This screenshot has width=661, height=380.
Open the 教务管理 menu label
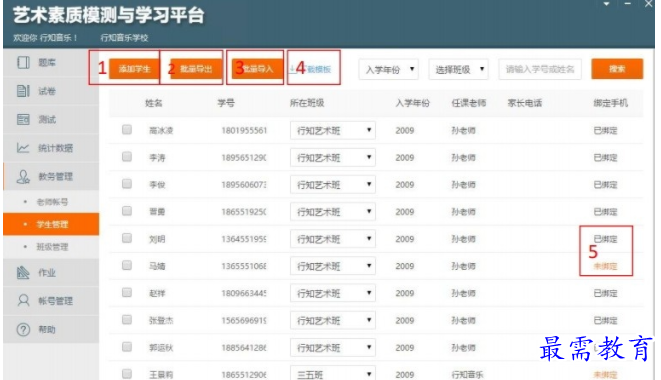pos(56,177)
